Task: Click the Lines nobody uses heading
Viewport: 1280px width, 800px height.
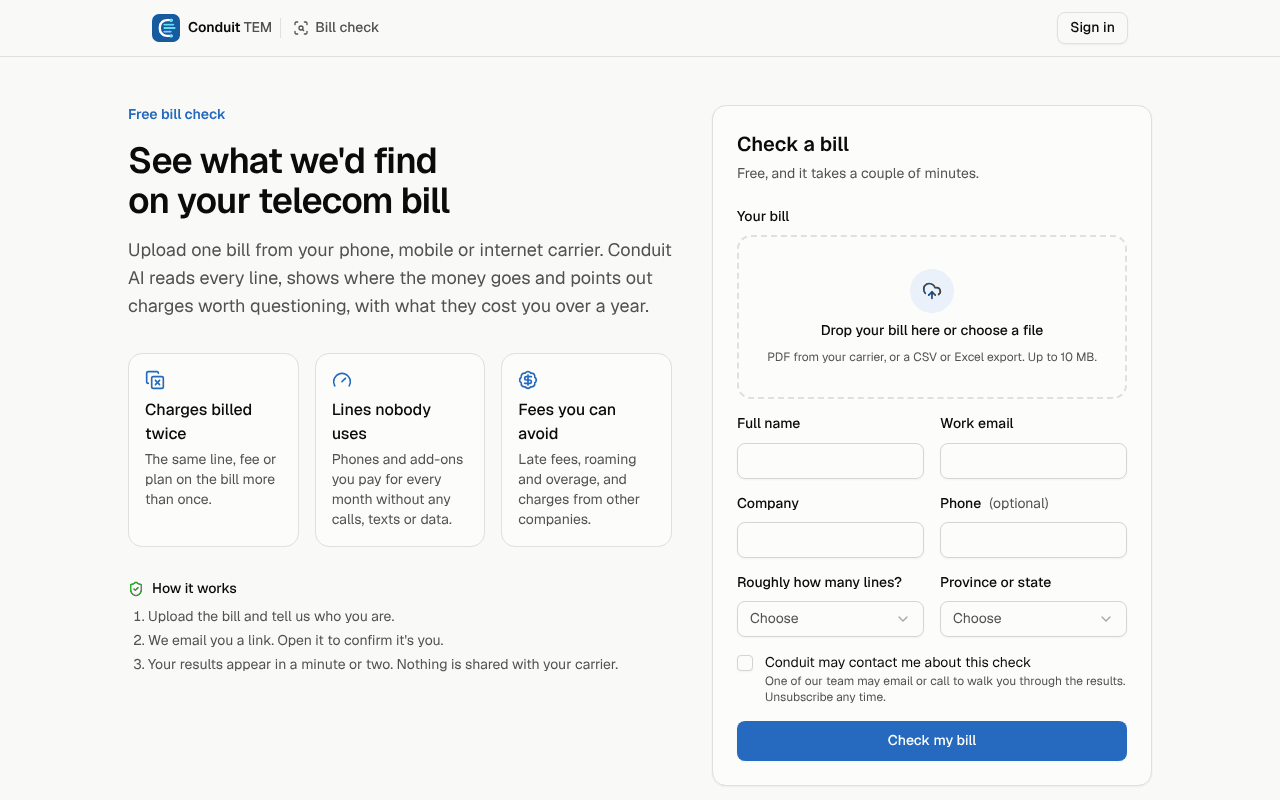Action: (x=381, y=422)
